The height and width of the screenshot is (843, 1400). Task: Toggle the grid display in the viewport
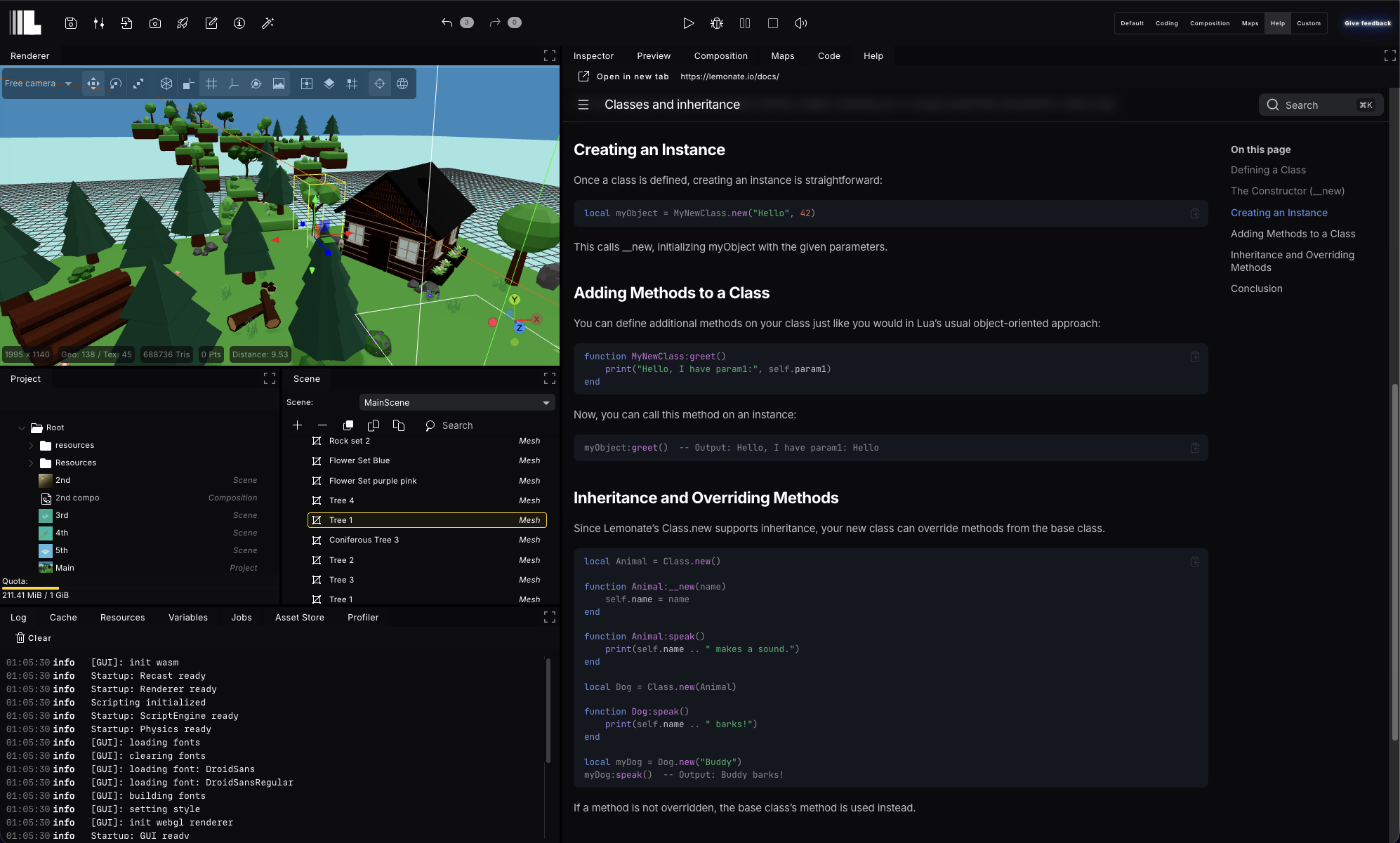[x=211, y=84]
